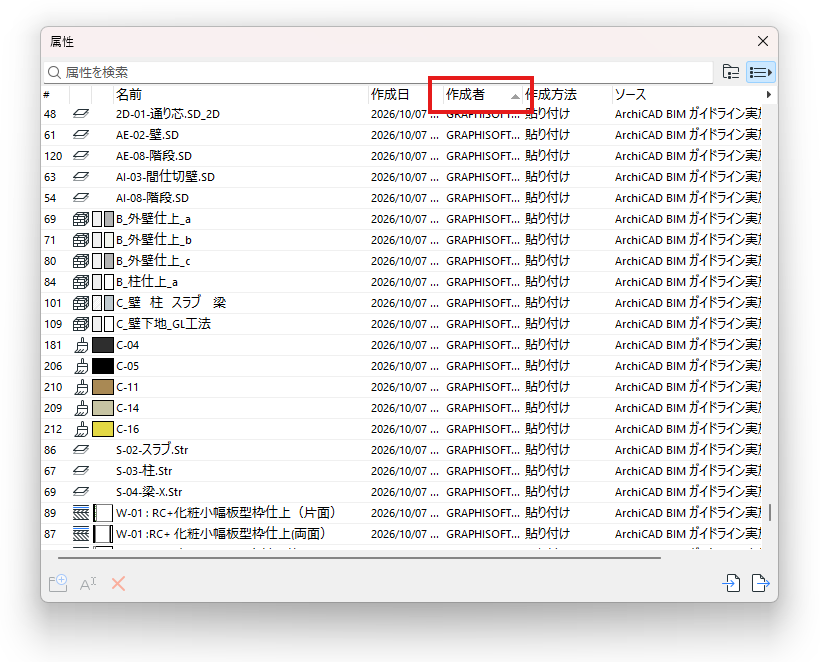
Task: Click the composite icon of W-01 両面 row
Action: [81, 534]
